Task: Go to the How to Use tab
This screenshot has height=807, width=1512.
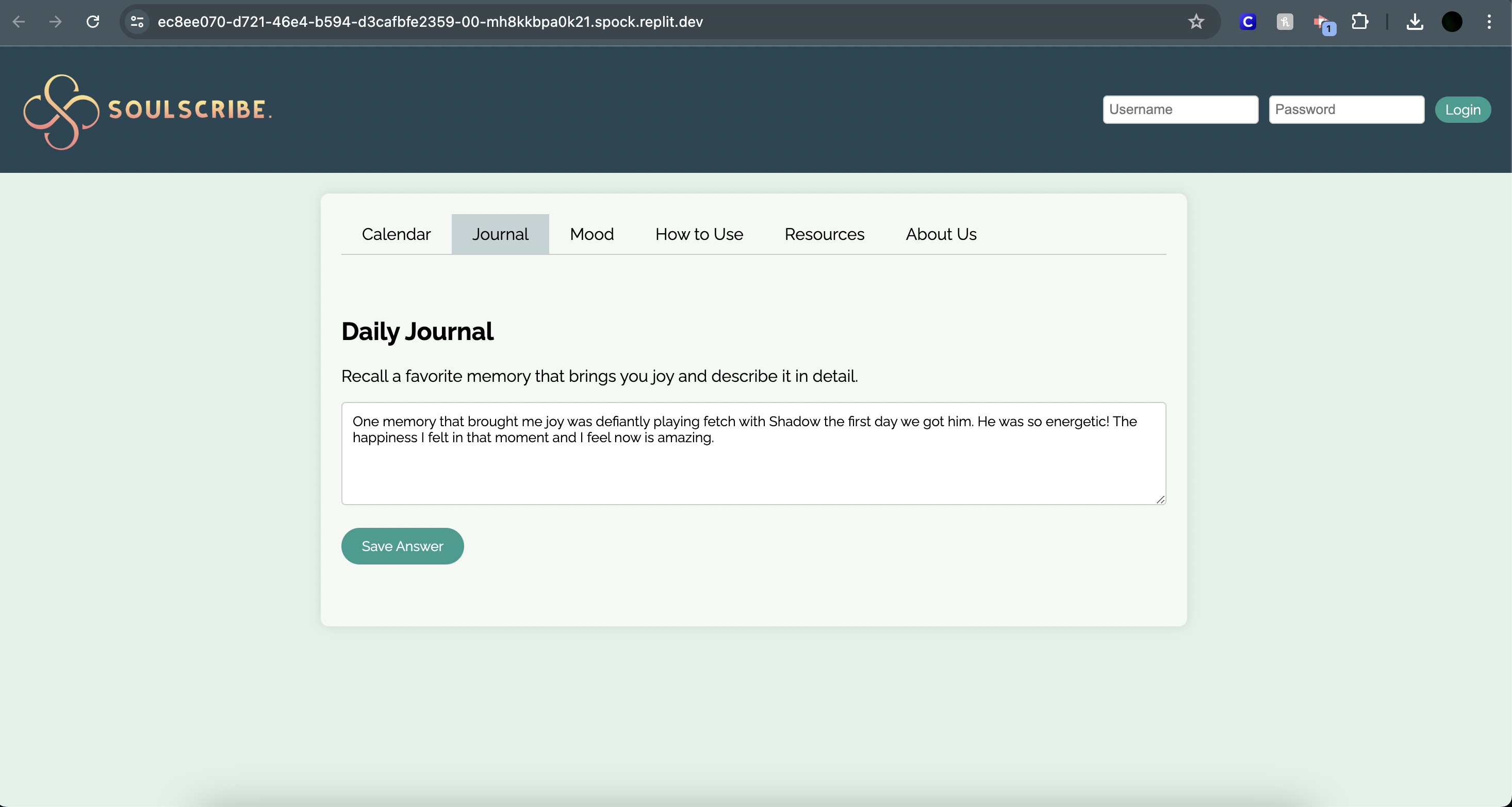Action: (699, 234)
